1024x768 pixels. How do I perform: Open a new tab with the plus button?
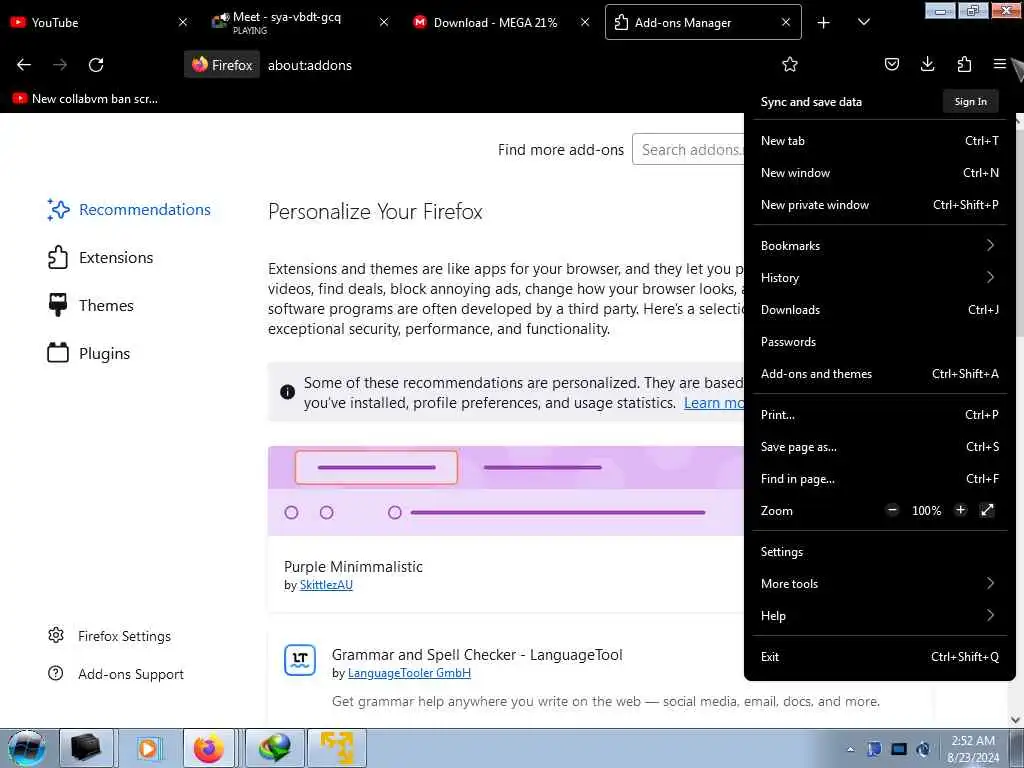point(824,22)
